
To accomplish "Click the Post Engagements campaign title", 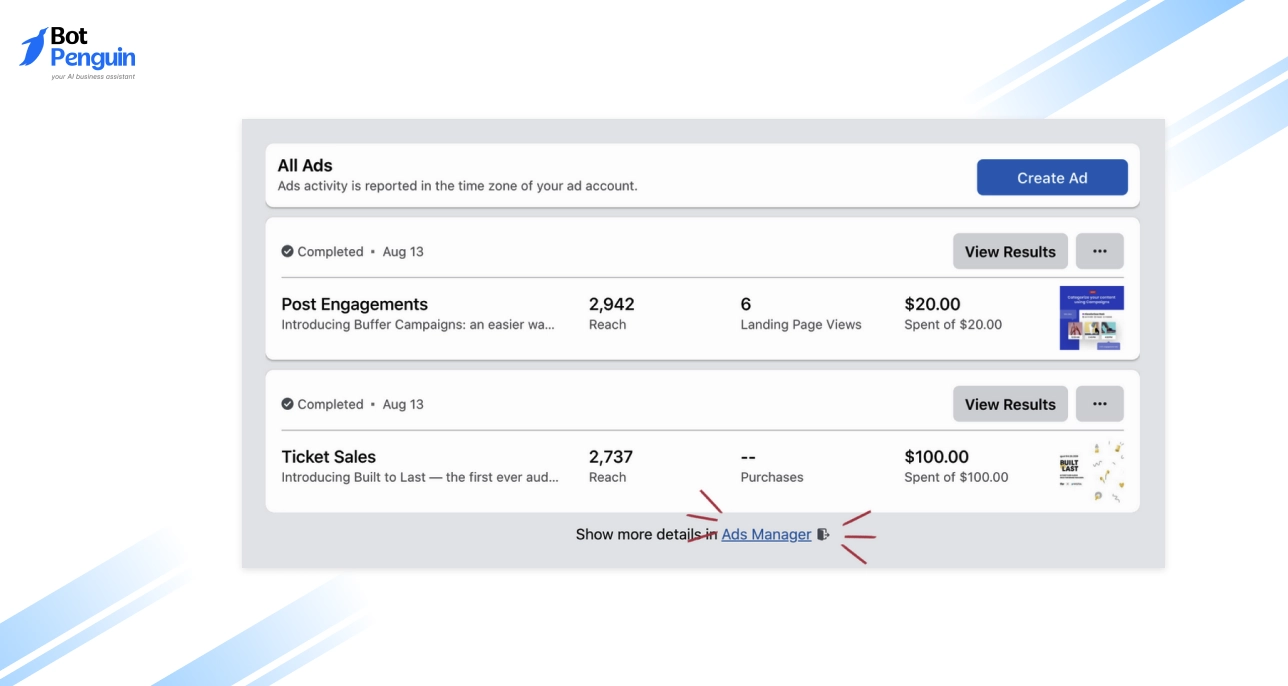I will [355, 304].
